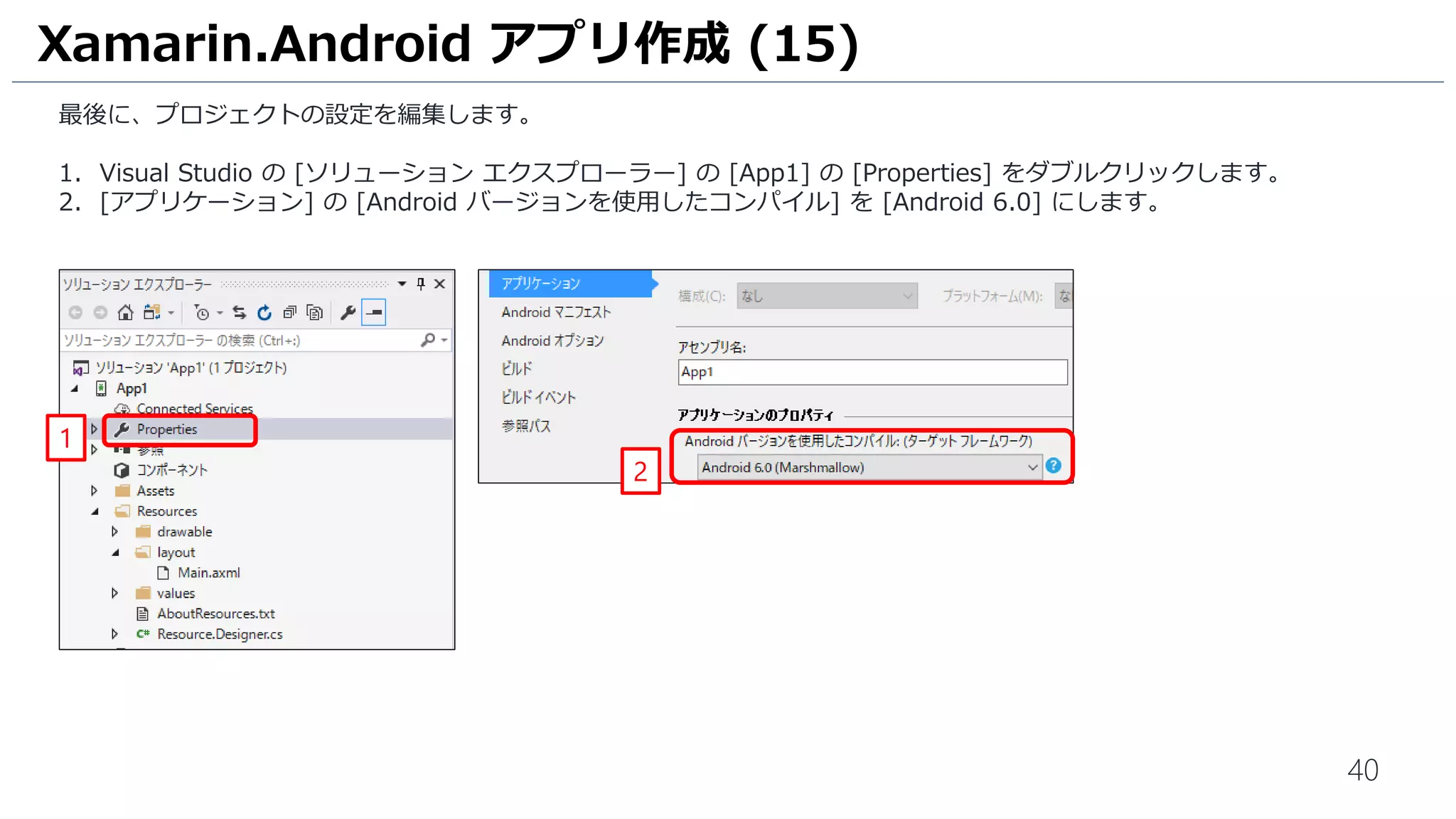The width and height of the screenshot is (1456, 819).
Task: Select the App1 project item
Action: [132, 388]
